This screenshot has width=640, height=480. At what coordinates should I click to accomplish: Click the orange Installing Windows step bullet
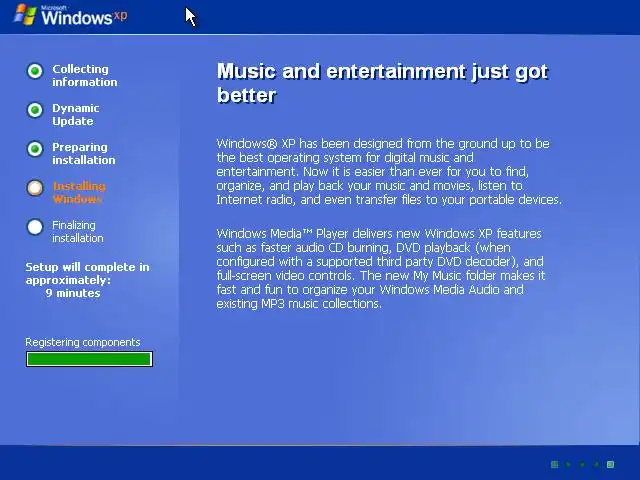point(35,188)
